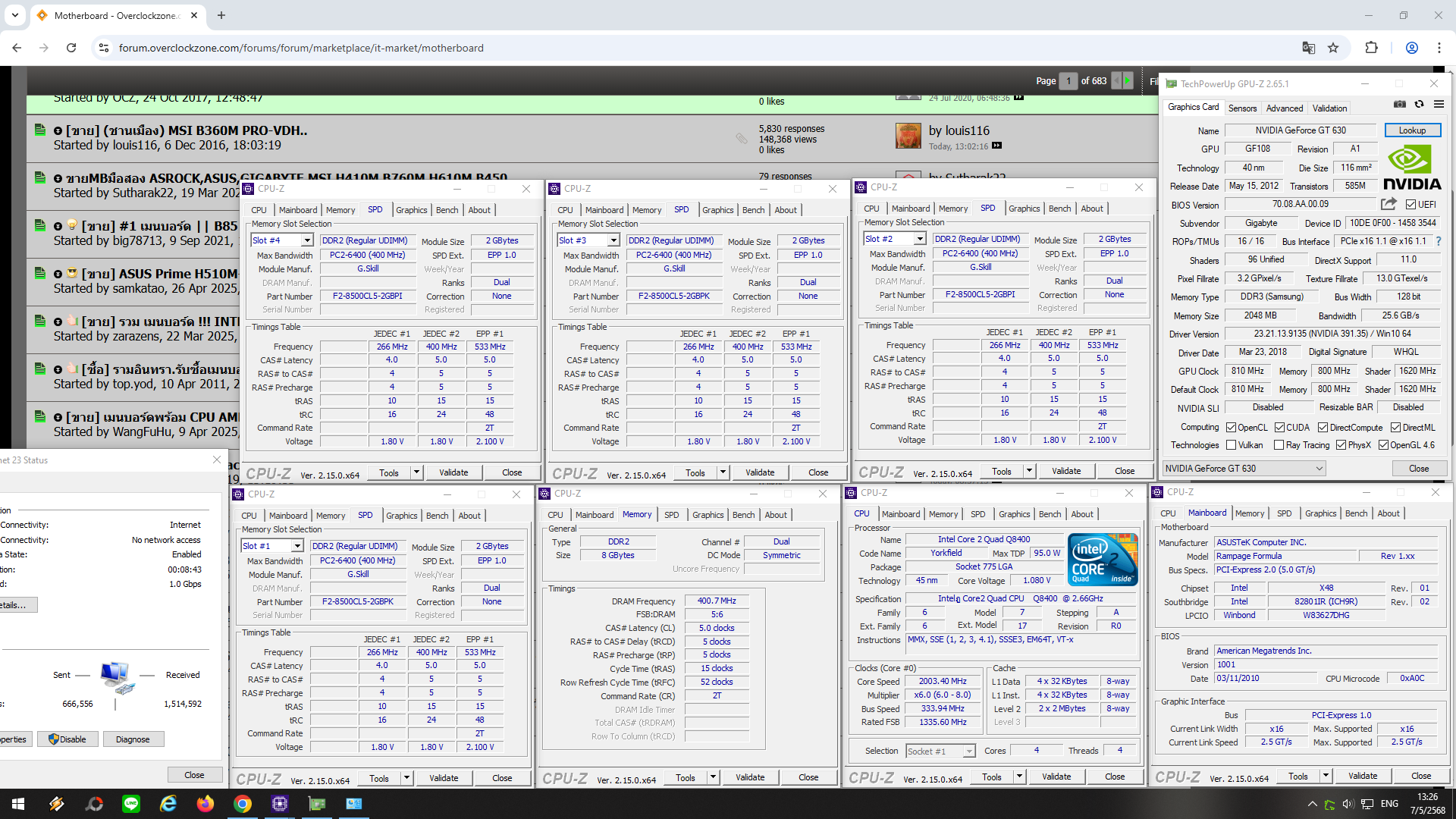The height and width of the screenshot is (819, 1456).
Task: Toggle the UEFI checkbox in GPU-Z
Action: click(x=1410, y=205)
